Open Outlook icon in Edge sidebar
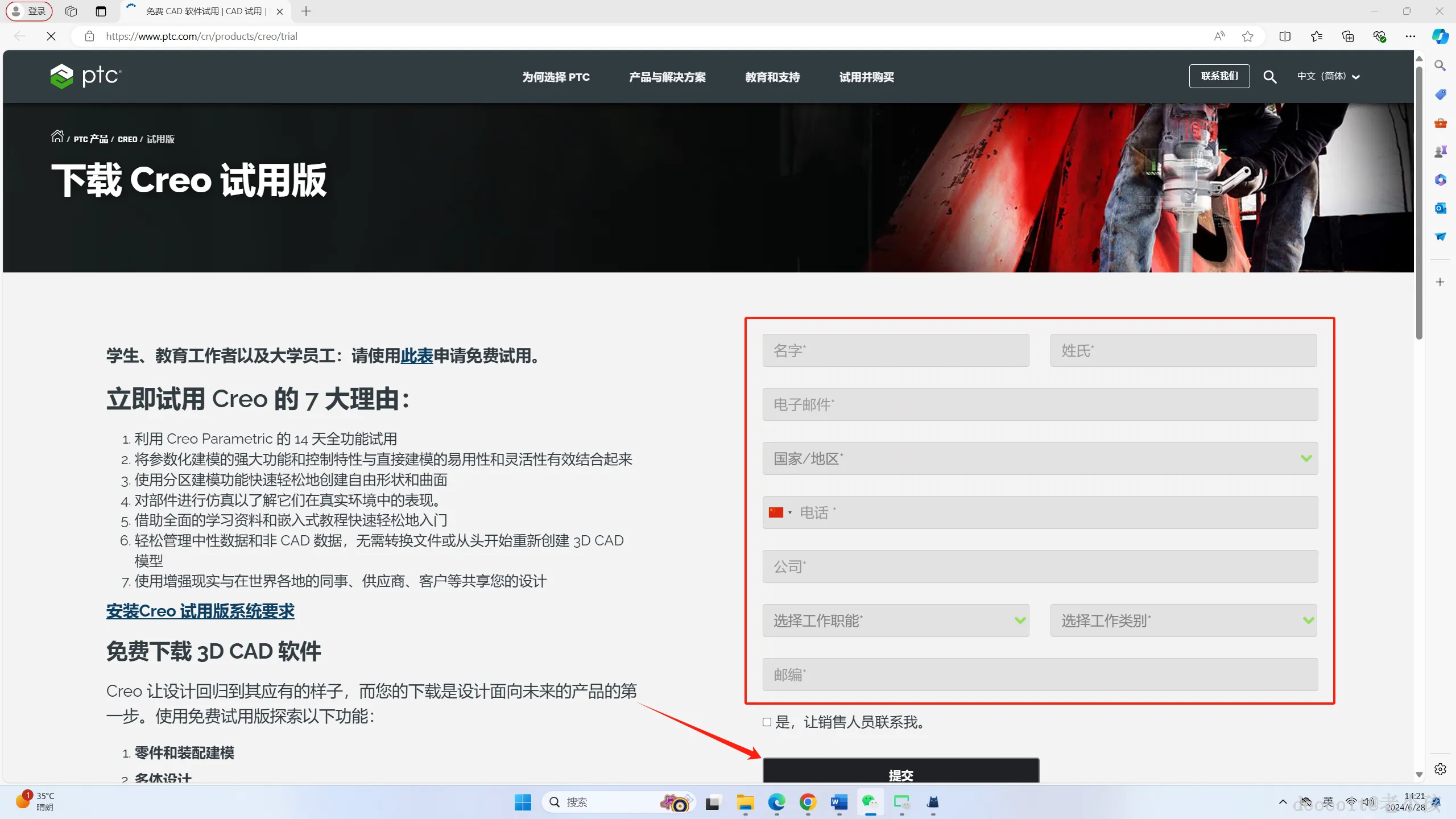Viewport: 1456px width, 819px height. point(1440,208)
